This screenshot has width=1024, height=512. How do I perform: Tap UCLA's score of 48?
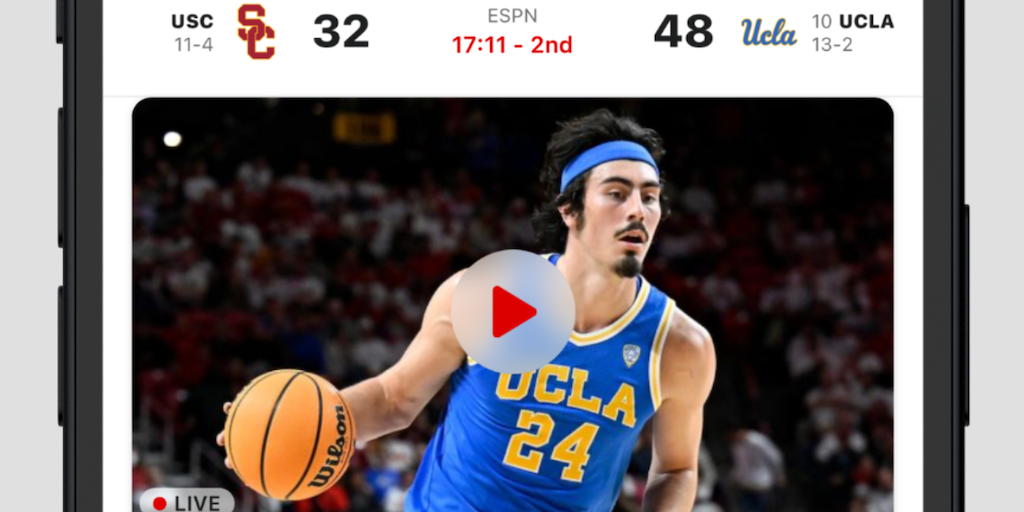click(683, 31)
